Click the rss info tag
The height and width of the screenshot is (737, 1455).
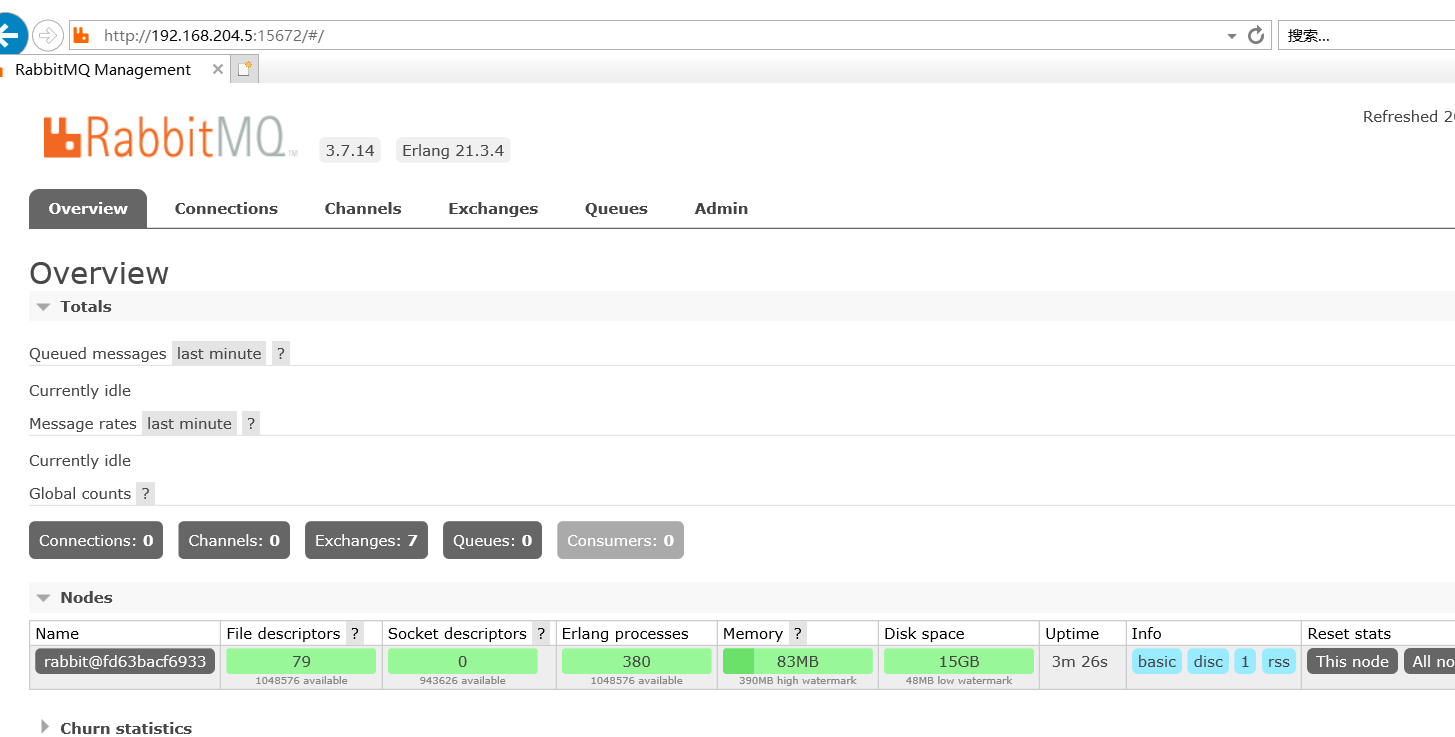click(x=1279, y=661)
